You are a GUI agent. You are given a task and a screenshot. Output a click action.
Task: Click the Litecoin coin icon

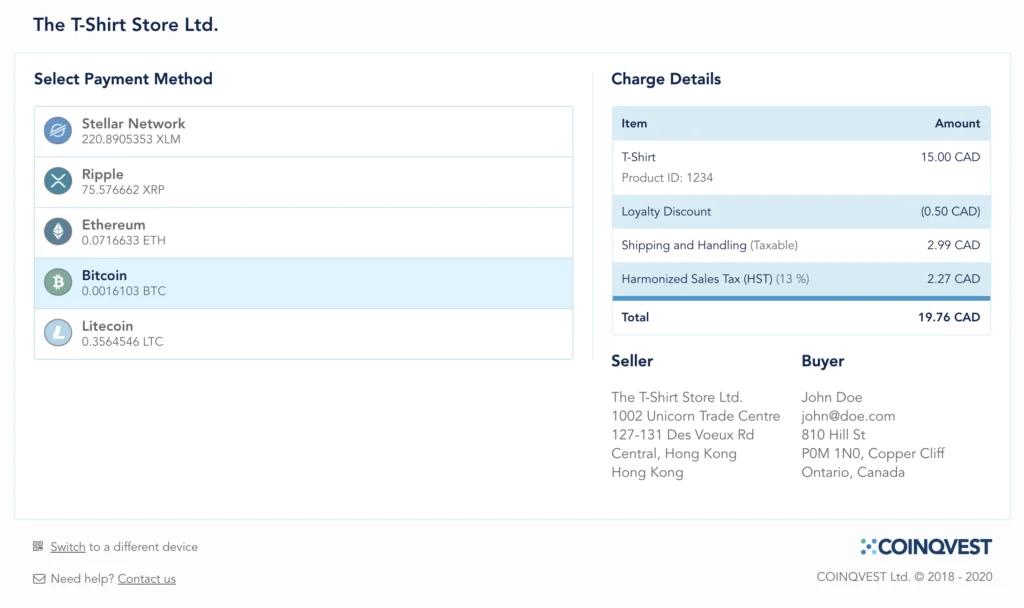(x=58, y=332)
